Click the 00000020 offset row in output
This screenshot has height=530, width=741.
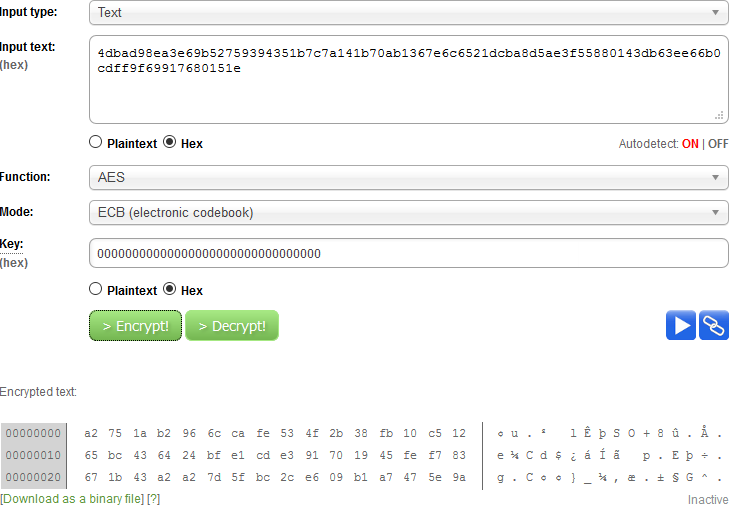point(34,477)
